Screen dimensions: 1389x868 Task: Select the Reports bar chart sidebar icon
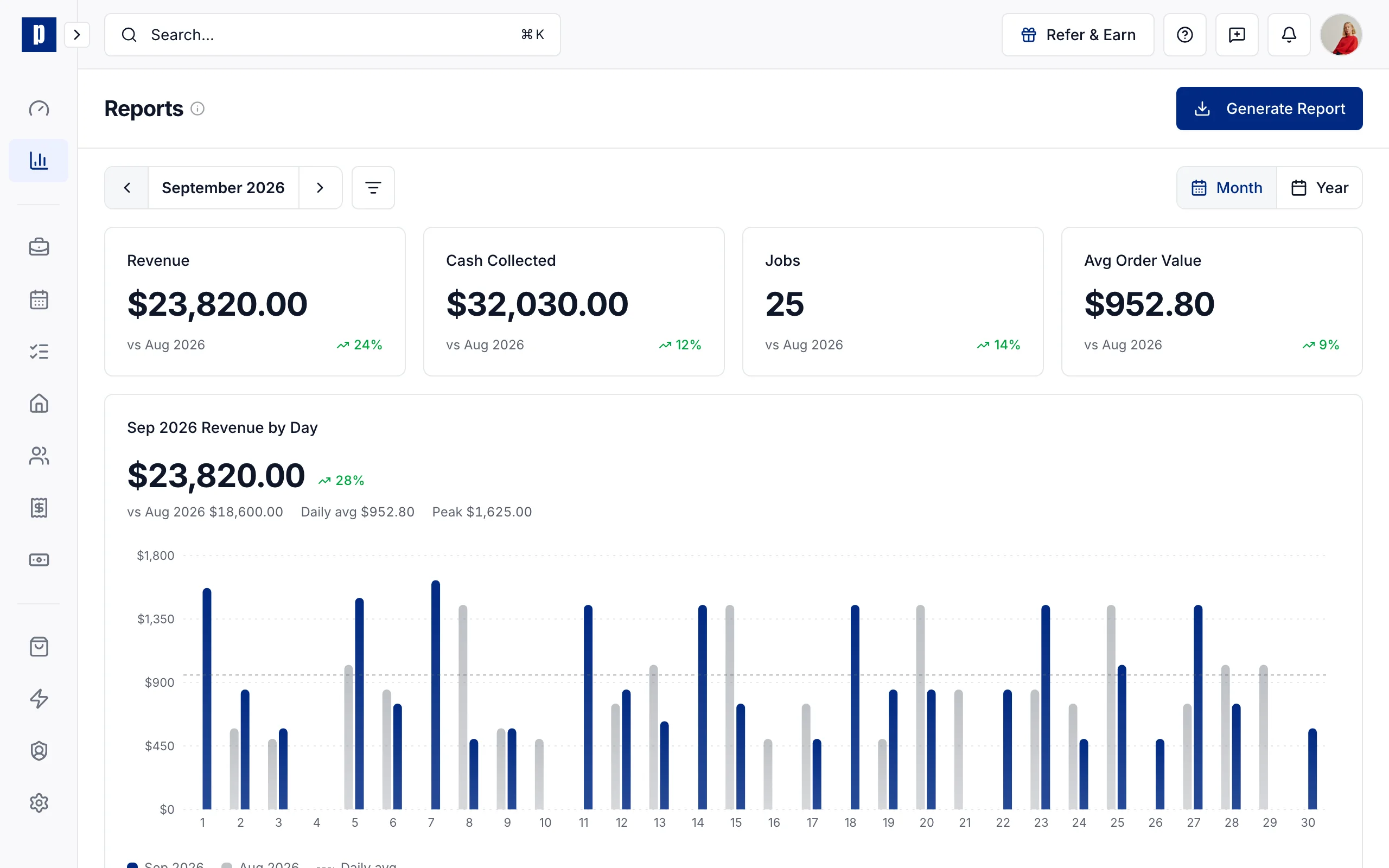point(39,160)
